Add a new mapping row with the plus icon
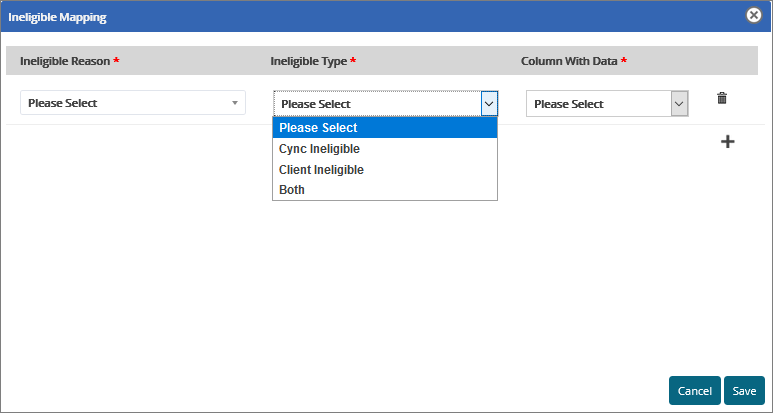 (x=728, y=142)
